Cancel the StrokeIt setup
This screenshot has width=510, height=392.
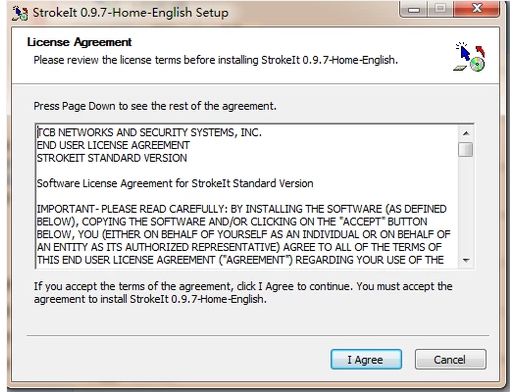[450, 359]
